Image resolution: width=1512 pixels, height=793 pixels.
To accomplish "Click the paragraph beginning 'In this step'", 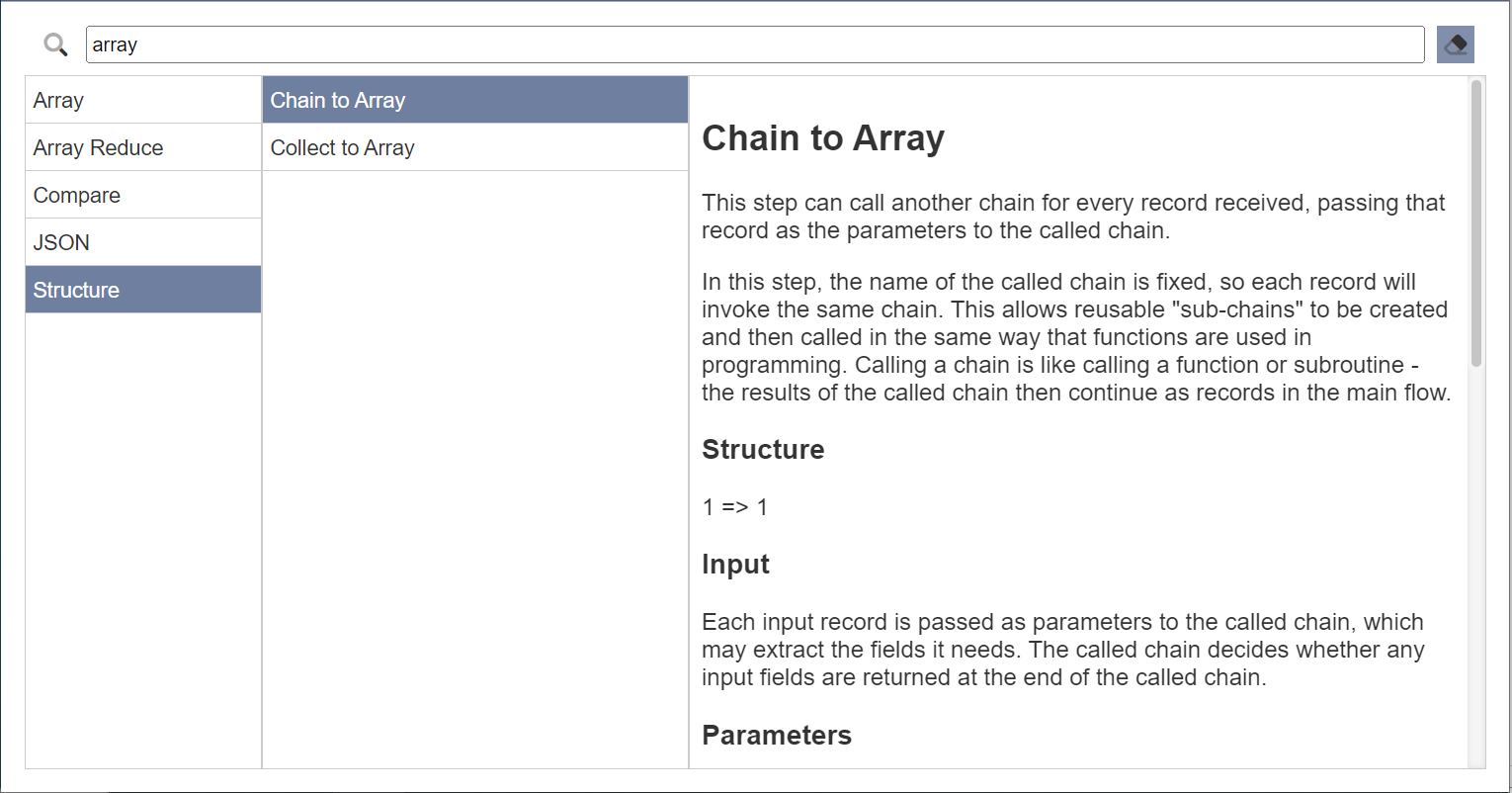I will pyautogui.click(x=1075, y=337).
